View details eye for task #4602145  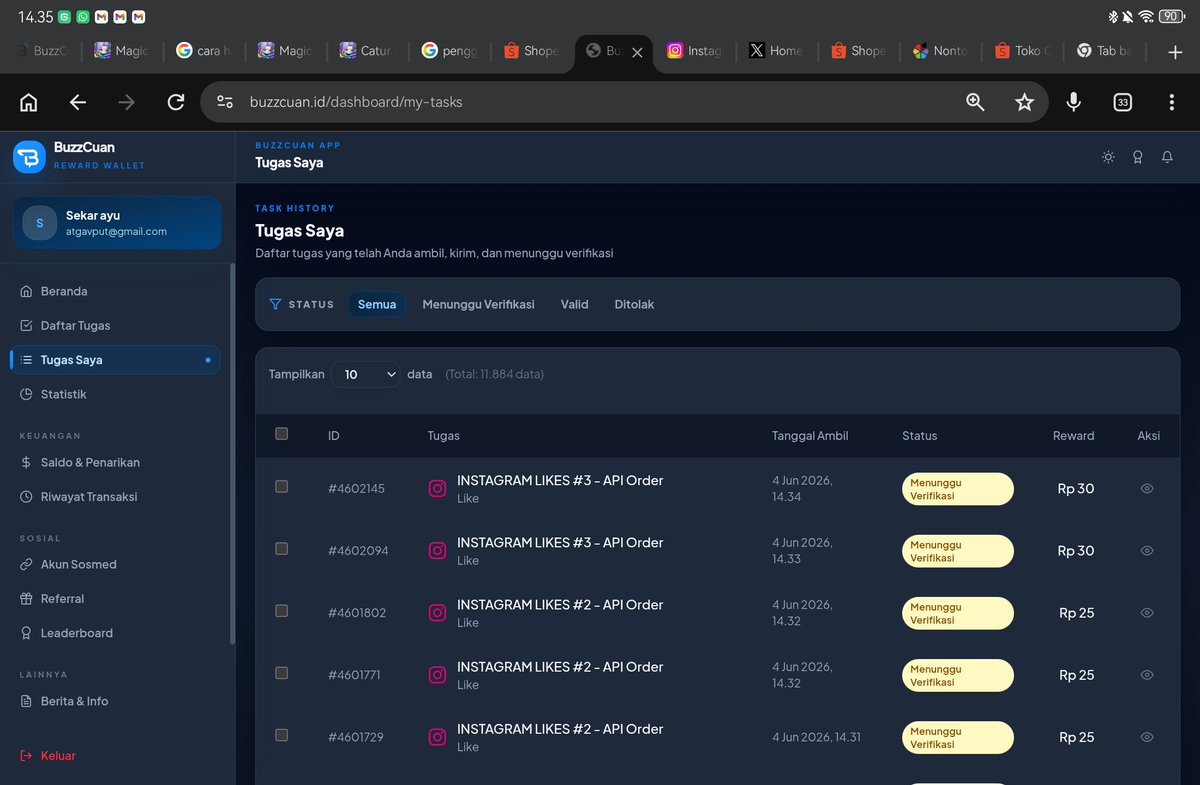(x=1147, y=489)
